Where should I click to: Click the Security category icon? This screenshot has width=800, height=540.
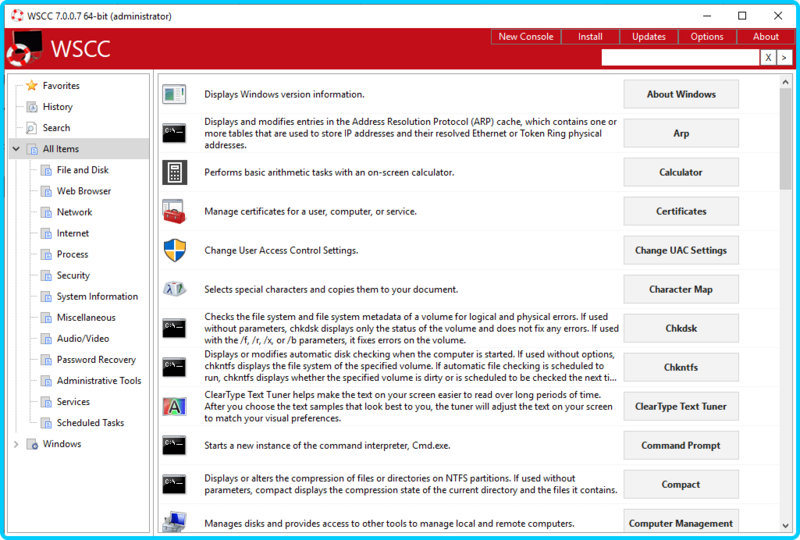[x=46, y=276]
